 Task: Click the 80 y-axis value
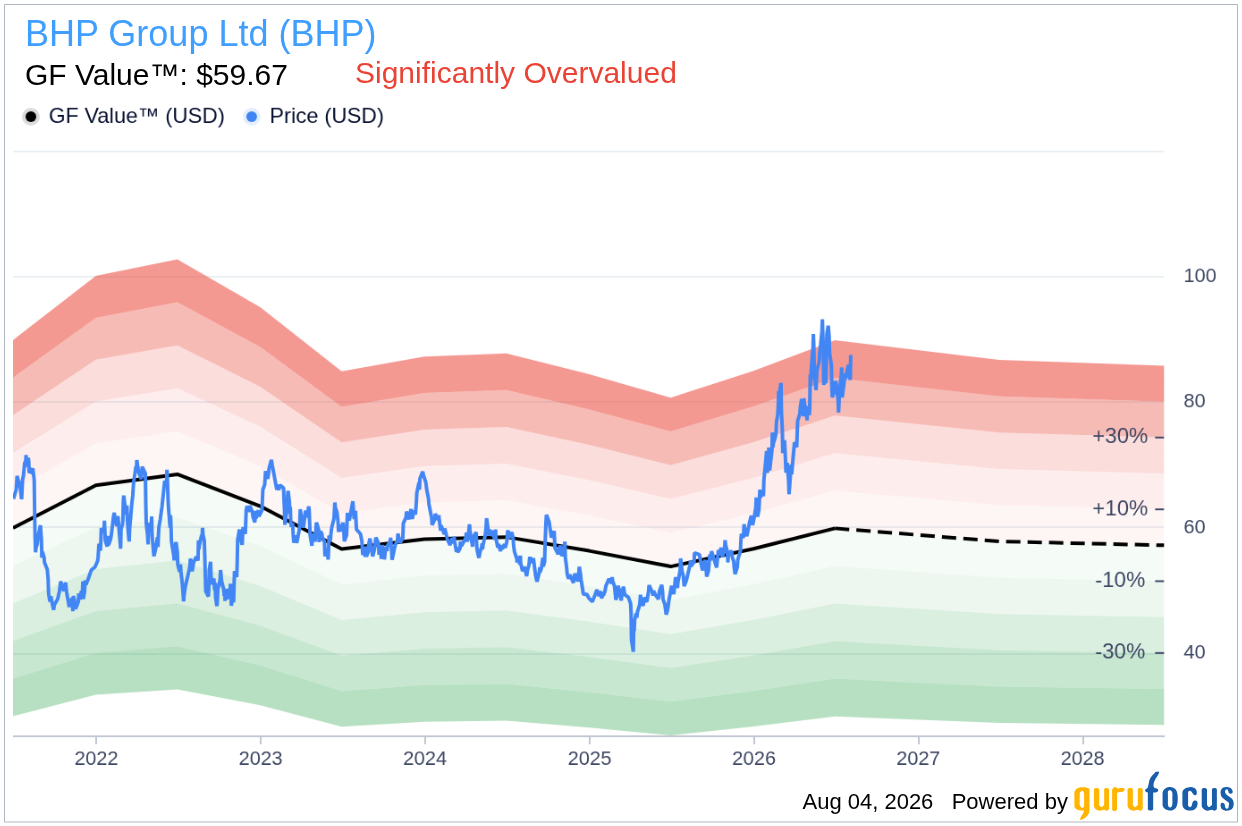point(1194,401)
